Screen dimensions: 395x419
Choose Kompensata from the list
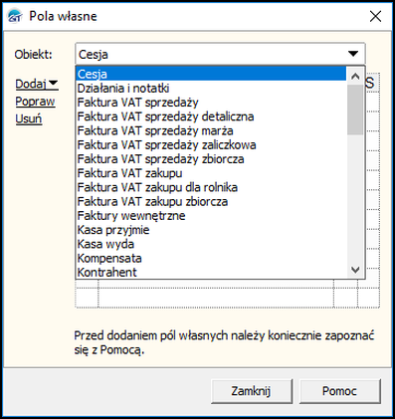211,258
